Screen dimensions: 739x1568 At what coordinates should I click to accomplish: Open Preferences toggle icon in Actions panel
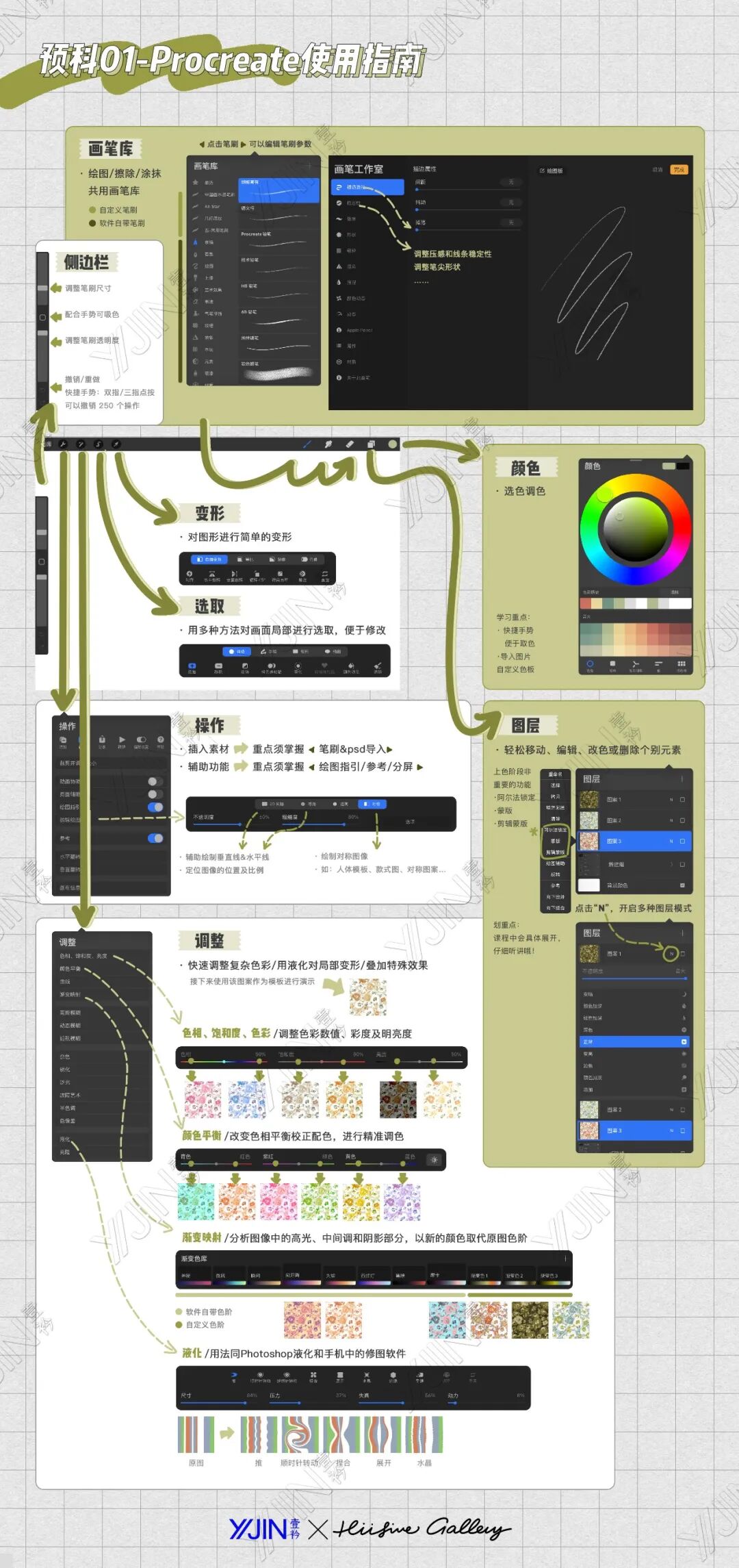click(x=142, y=739)
